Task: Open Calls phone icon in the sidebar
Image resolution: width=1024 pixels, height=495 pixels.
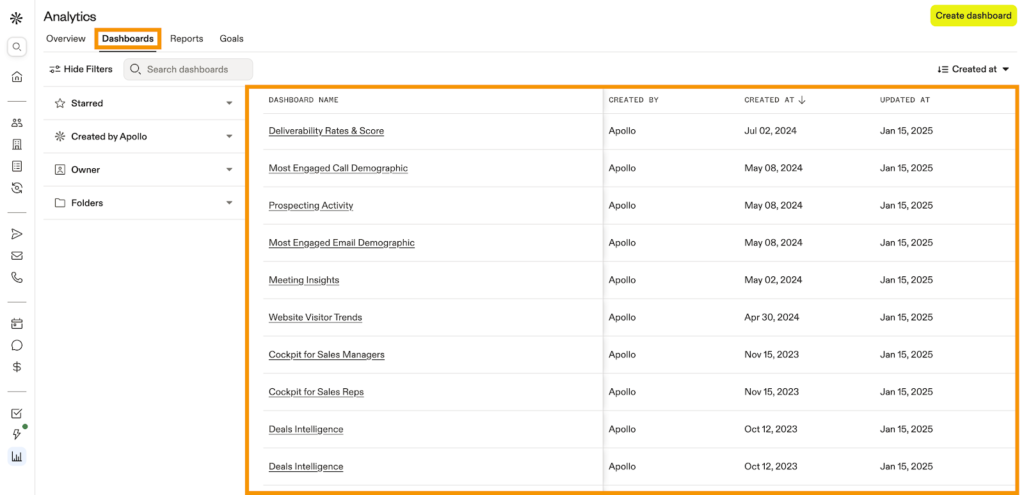Action: point(17,278)
